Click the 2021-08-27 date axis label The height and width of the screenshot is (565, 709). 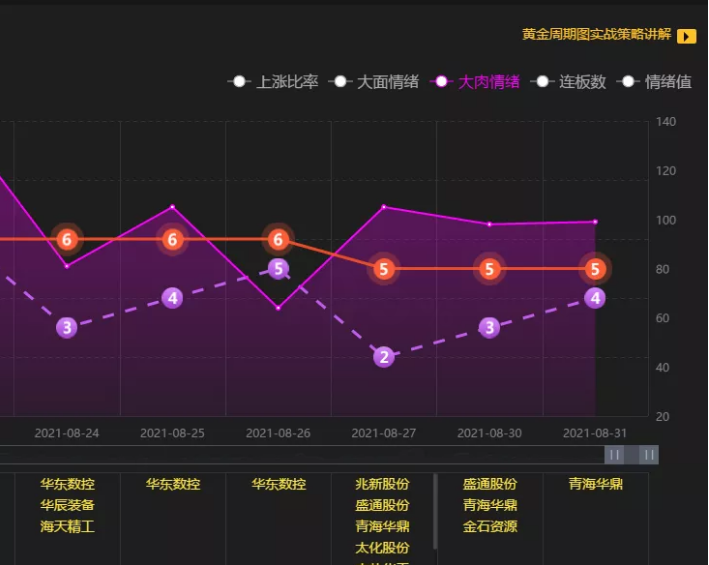[384, 433]
